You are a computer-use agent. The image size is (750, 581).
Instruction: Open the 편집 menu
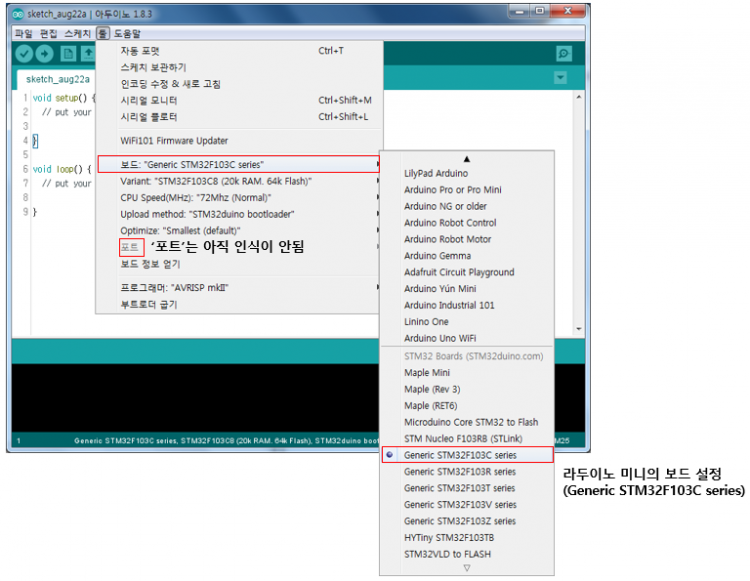48,33
